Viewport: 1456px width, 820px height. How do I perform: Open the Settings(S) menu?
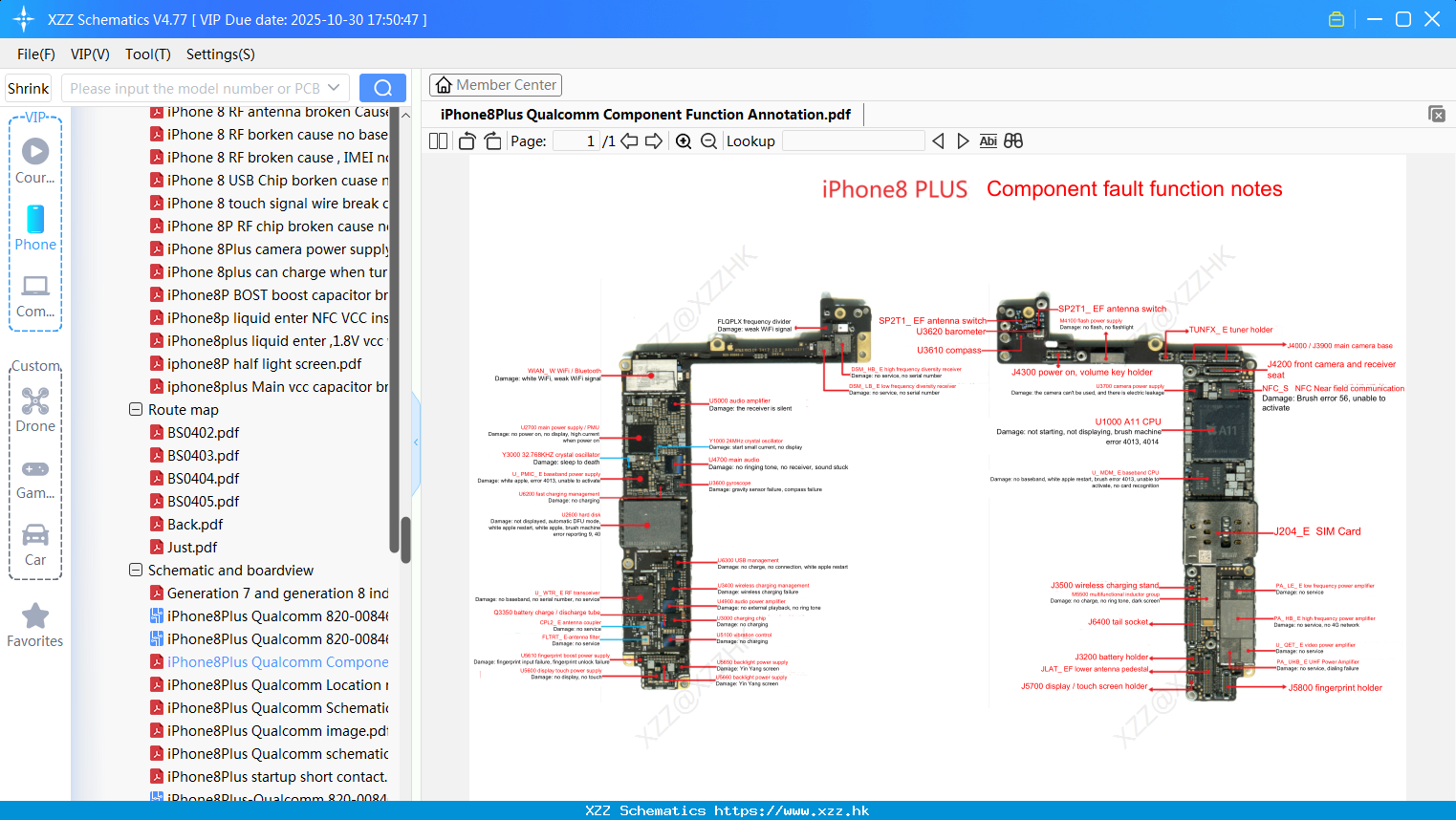click(x=221, y=54)
